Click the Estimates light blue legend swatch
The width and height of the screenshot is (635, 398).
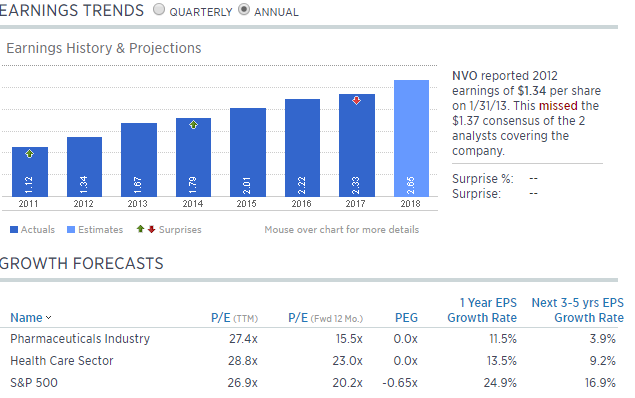71,230
